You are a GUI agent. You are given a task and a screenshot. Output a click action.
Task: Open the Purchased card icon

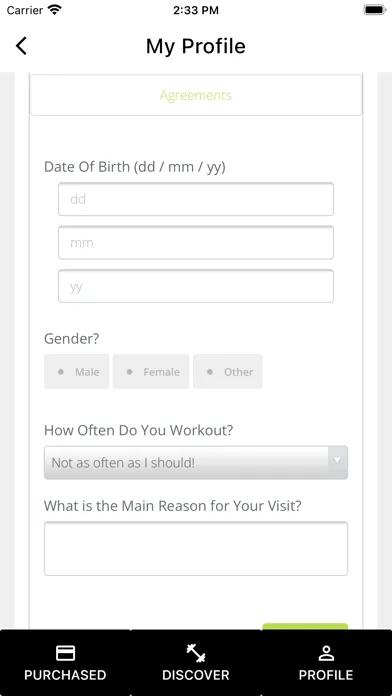65,653
